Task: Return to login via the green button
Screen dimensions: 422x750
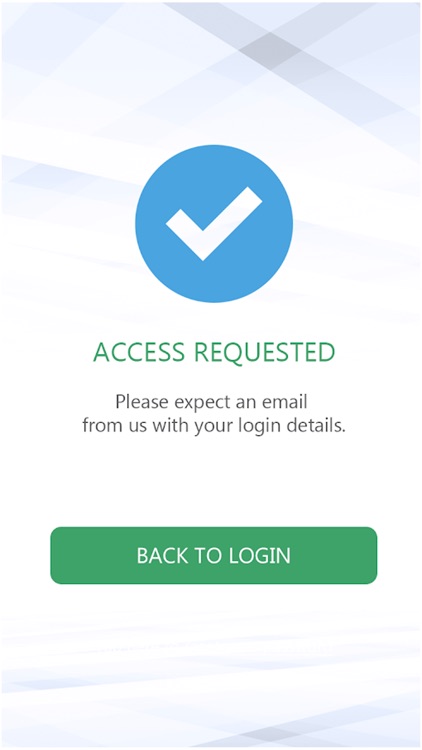Action: [x=213, y=555]
